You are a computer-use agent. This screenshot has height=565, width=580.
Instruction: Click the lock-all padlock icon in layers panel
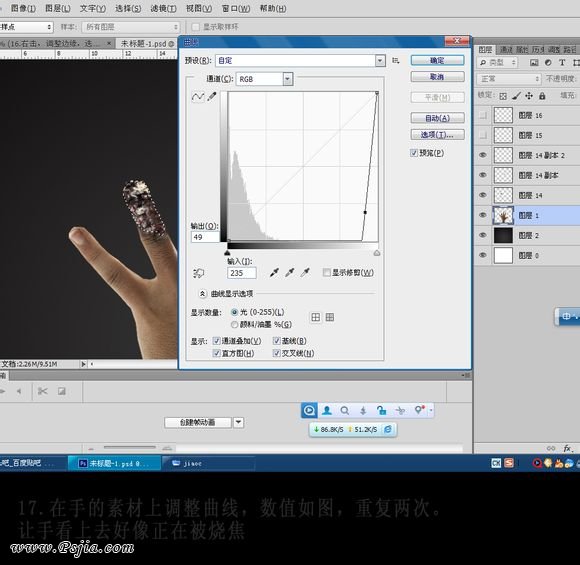pyautogui.click(x=542, y=96)
